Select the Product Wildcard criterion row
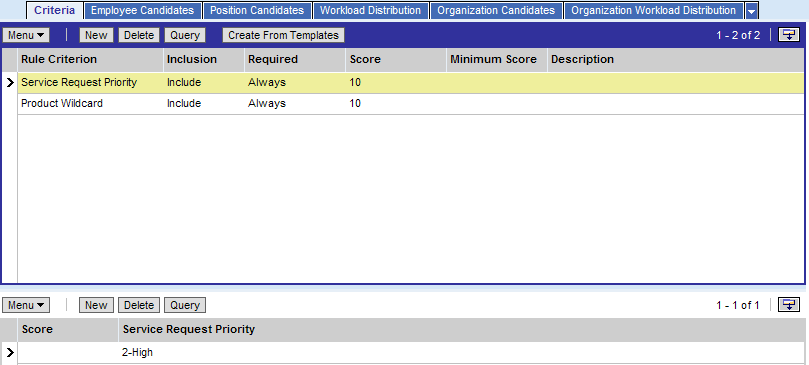 pos(411,104)
